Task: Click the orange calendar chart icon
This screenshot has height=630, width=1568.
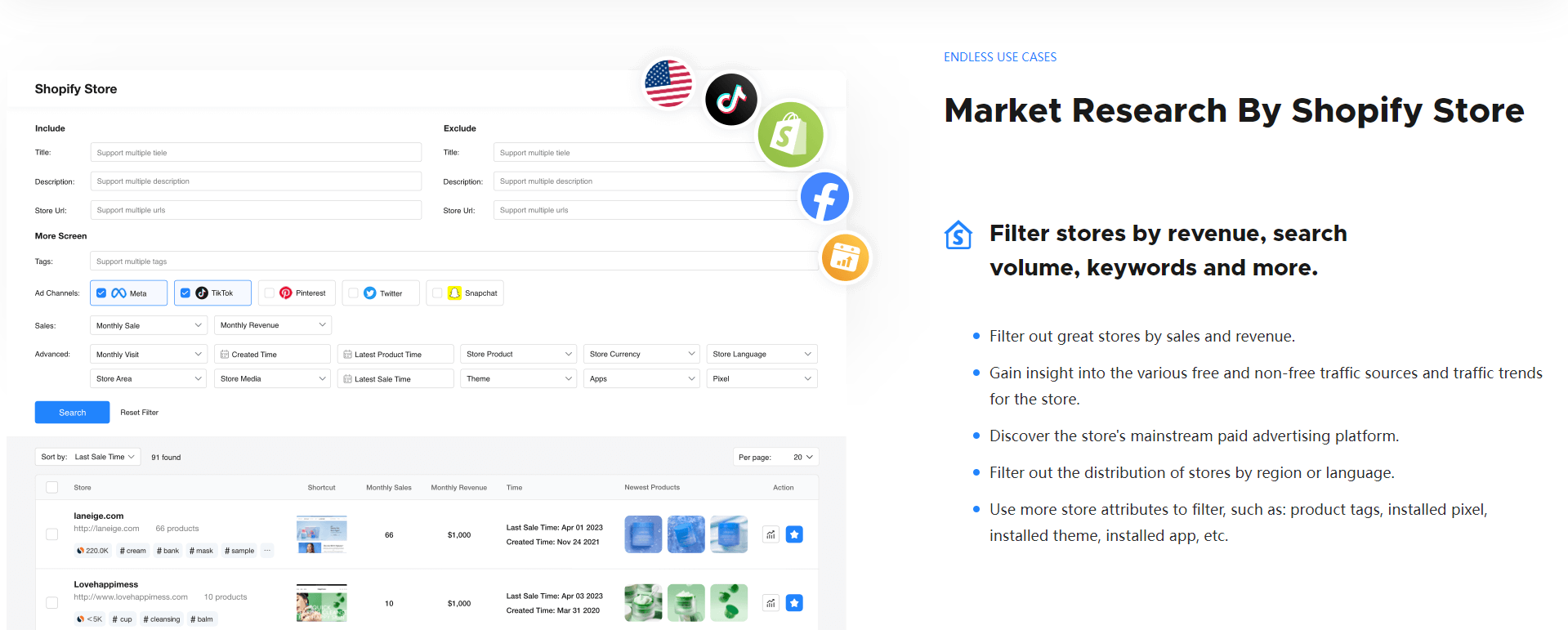Action: pyautogui.click(x=845, y=258)
